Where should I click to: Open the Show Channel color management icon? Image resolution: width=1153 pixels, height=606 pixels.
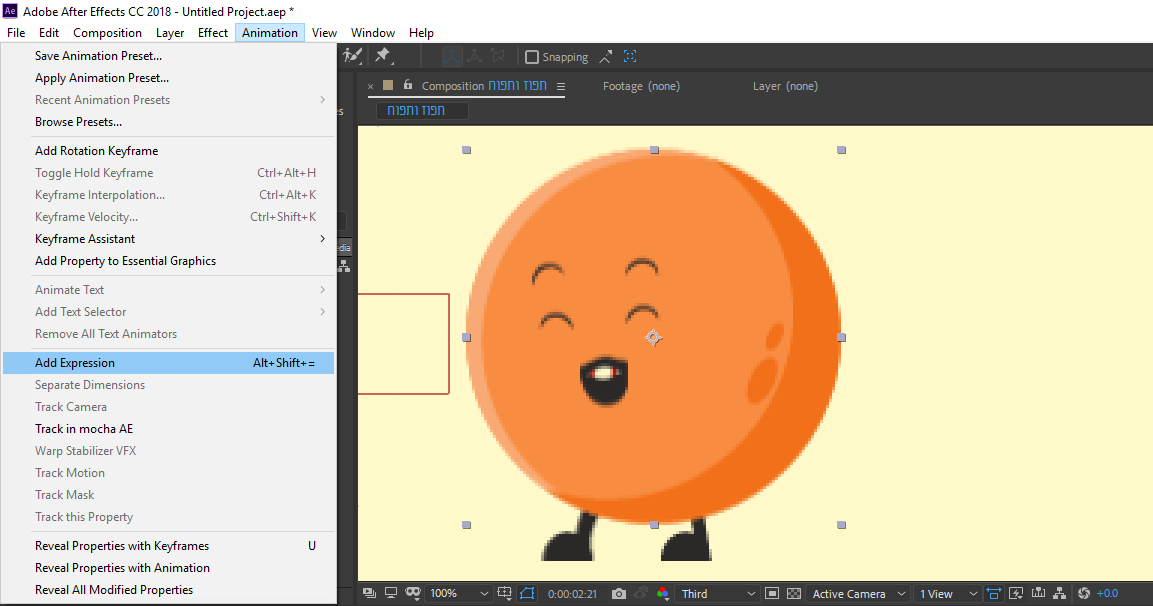(663, 594)
